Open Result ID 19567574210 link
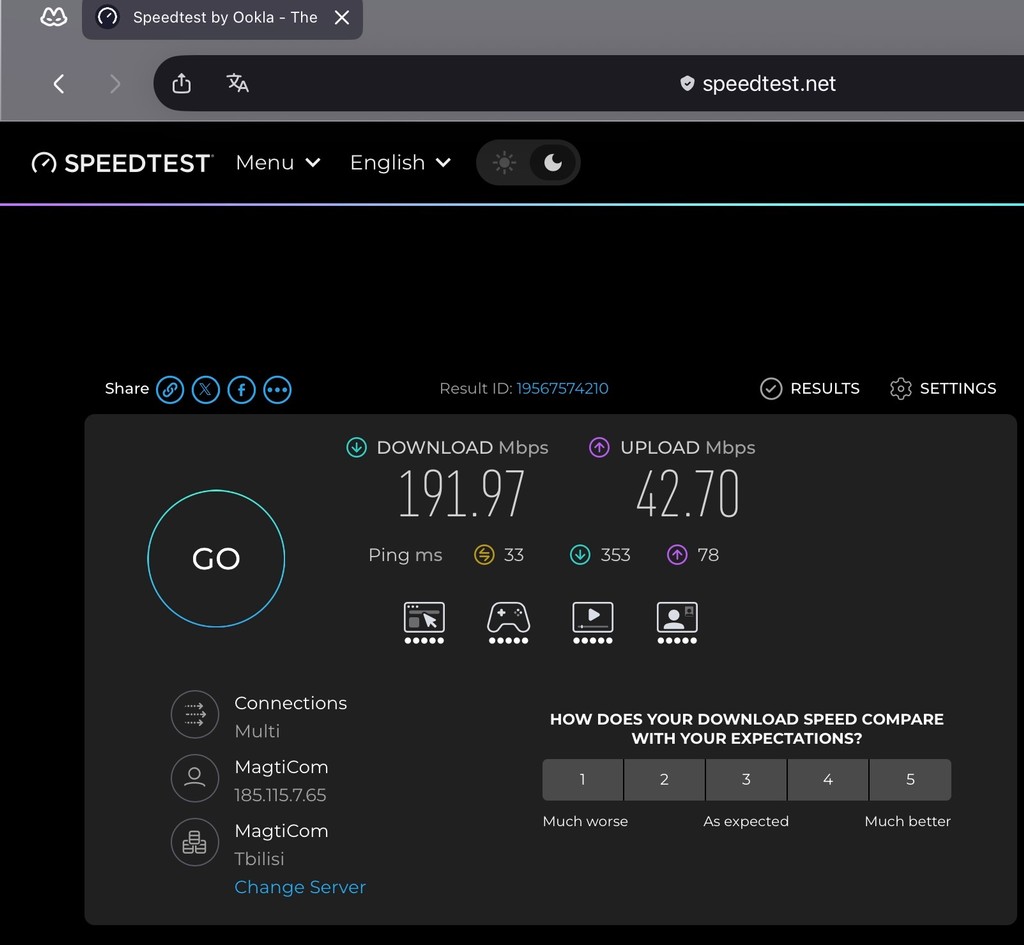Image resolution: width=1024 pixels, height=945 pixels. (x=562, y=389)
